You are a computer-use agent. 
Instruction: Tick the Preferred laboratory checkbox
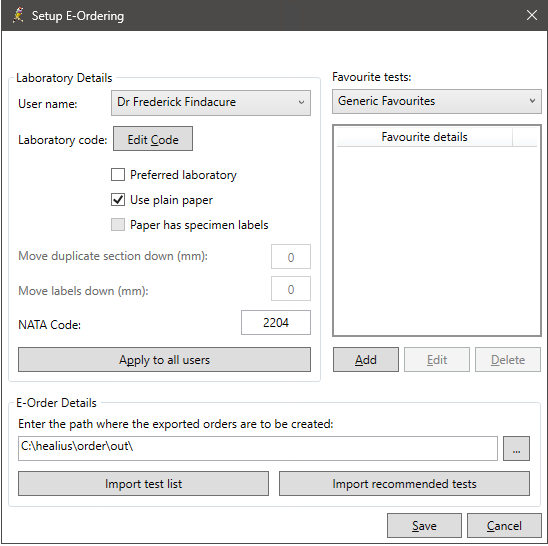tap(118, 174)
